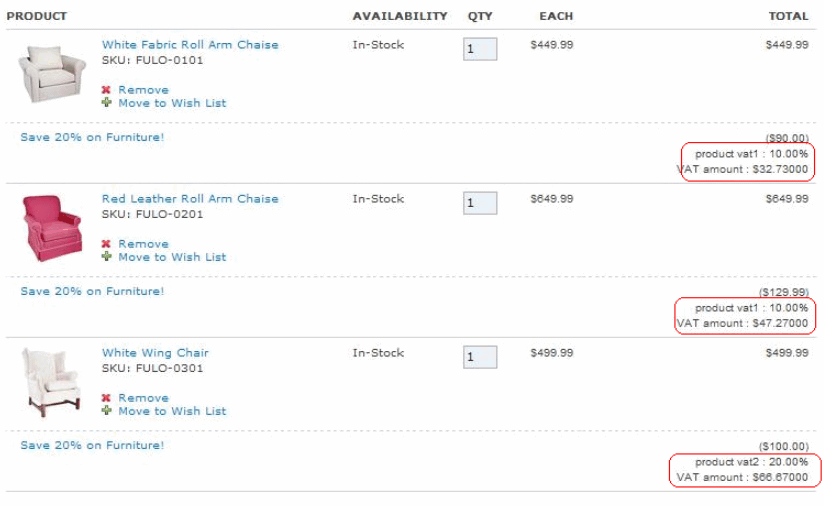
Task: Click first Save 20% on Furniture promo link
Action: [92, 137]
